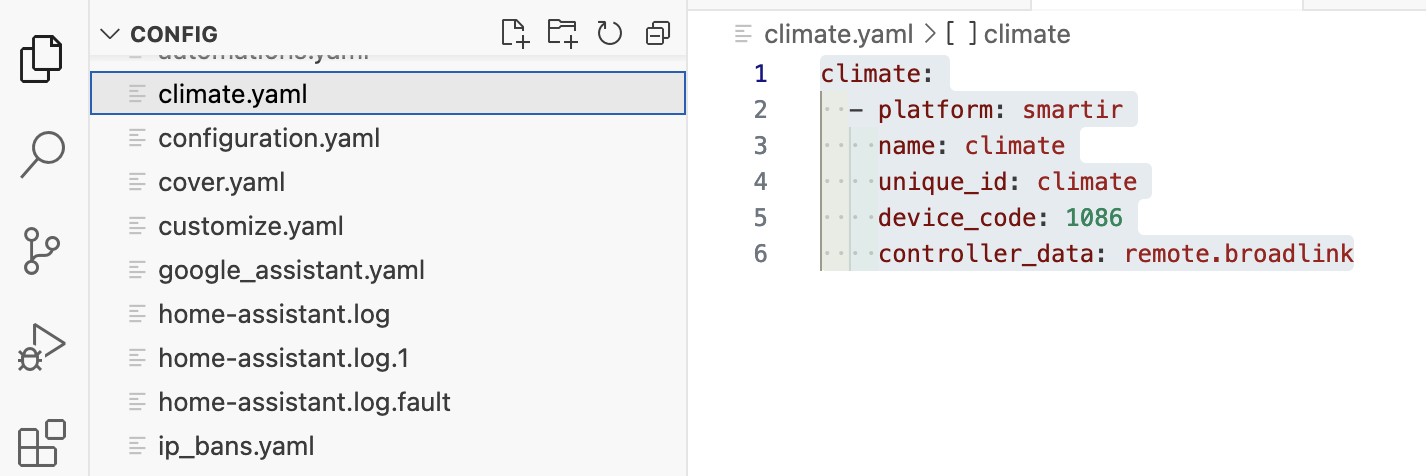
Task: Open the Source Control view icon
Action: pyautogui.click(x=44, y=251)
